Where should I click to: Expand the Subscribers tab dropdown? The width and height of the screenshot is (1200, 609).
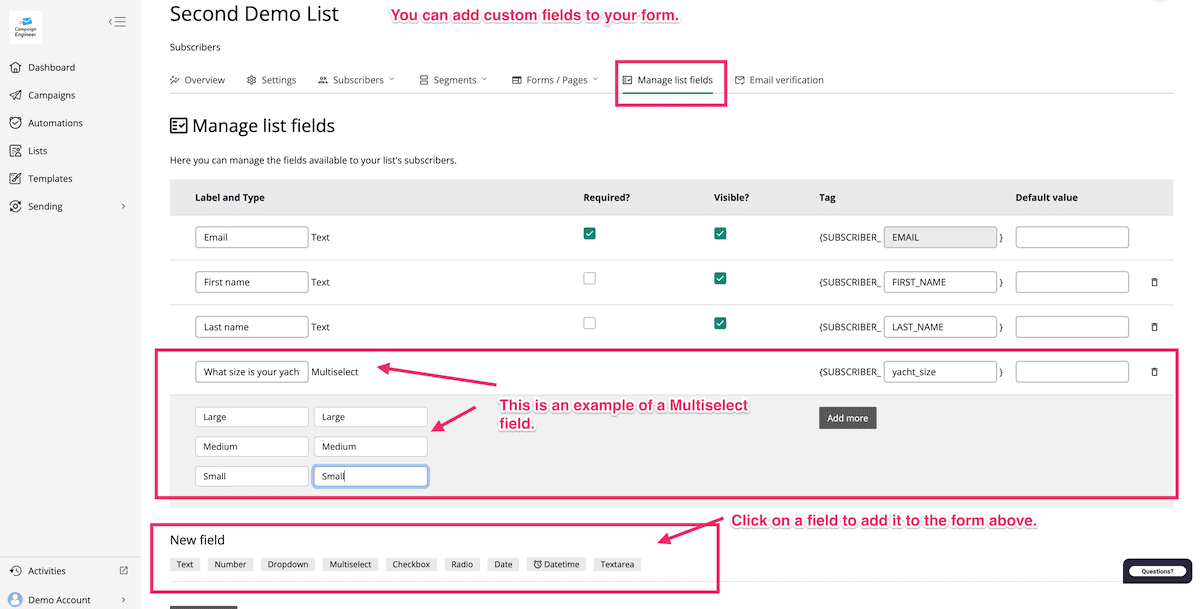[x=356, y=80]
